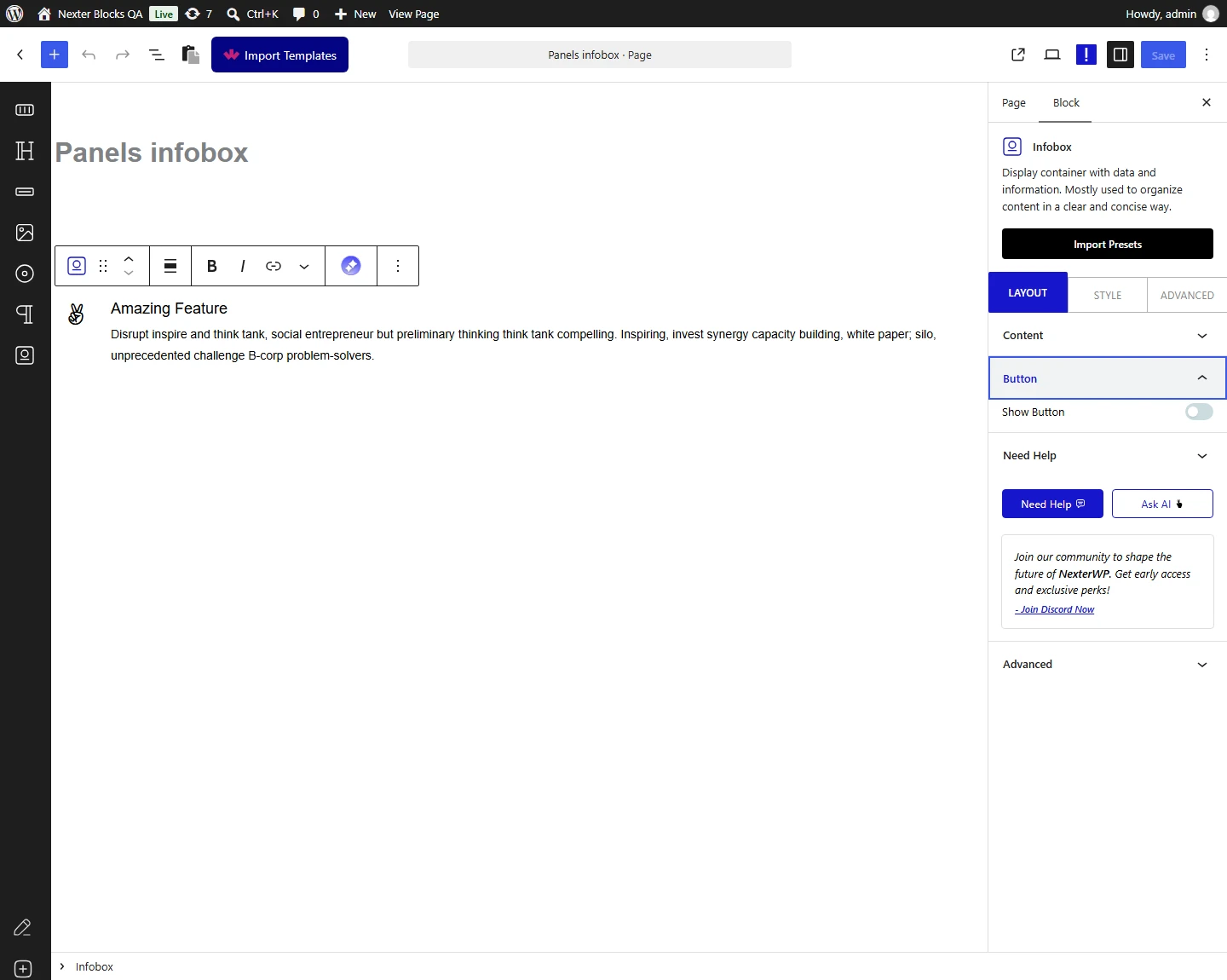Screen dimensions: 1227x980
Task: Toggle italic formatting
Action: point(243,266)
